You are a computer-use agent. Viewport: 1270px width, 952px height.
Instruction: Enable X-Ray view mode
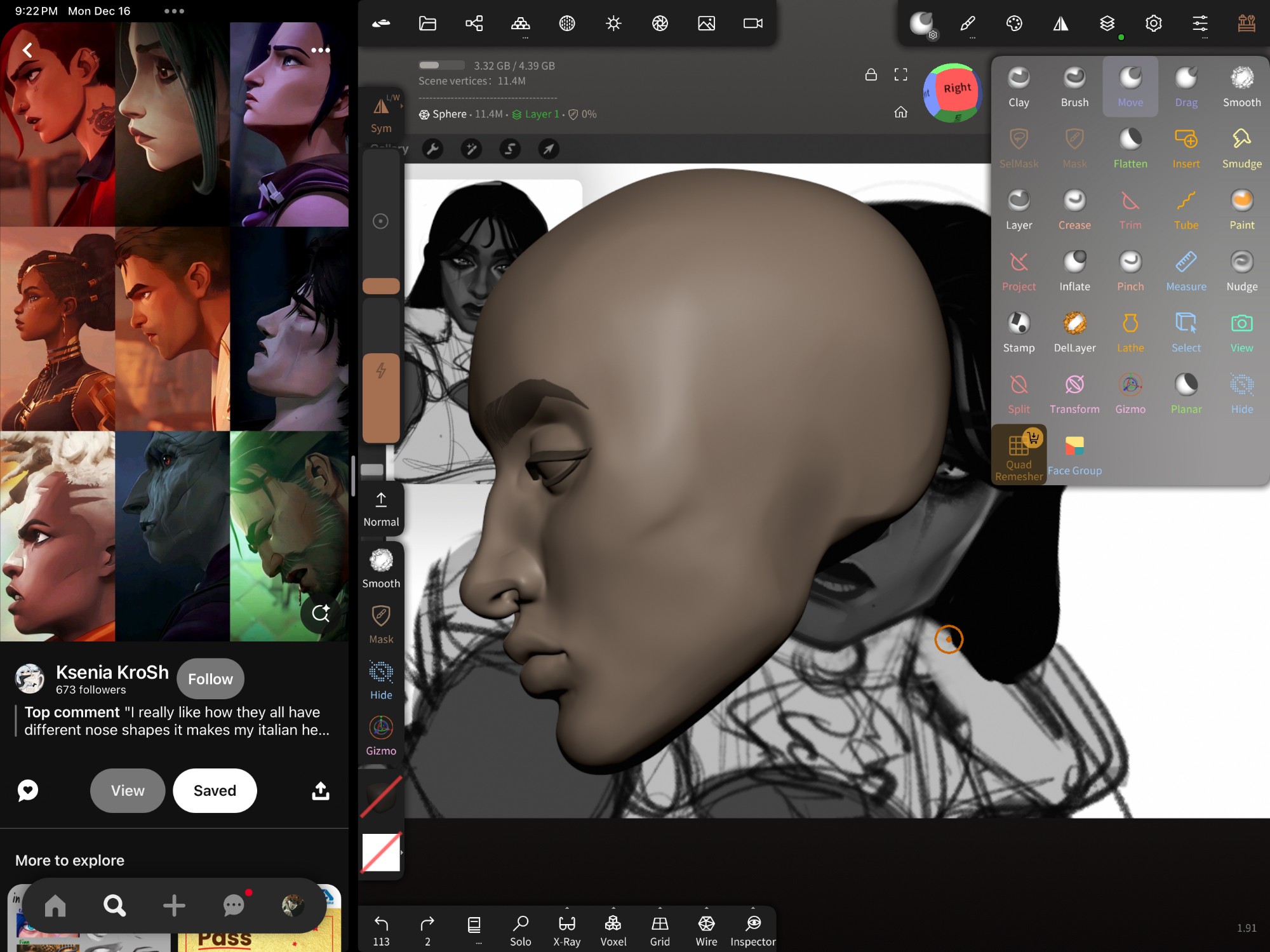click(x=566, y=930)
